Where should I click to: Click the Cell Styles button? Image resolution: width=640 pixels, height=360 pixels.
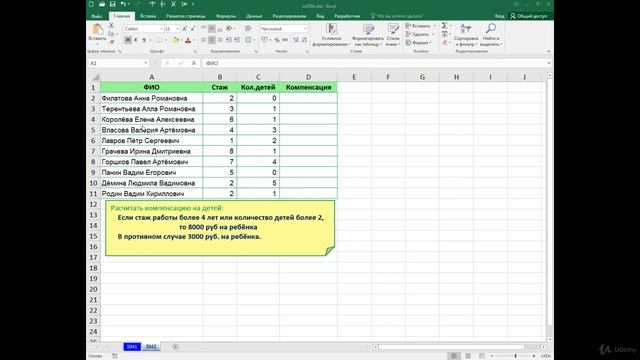(393, 35)
